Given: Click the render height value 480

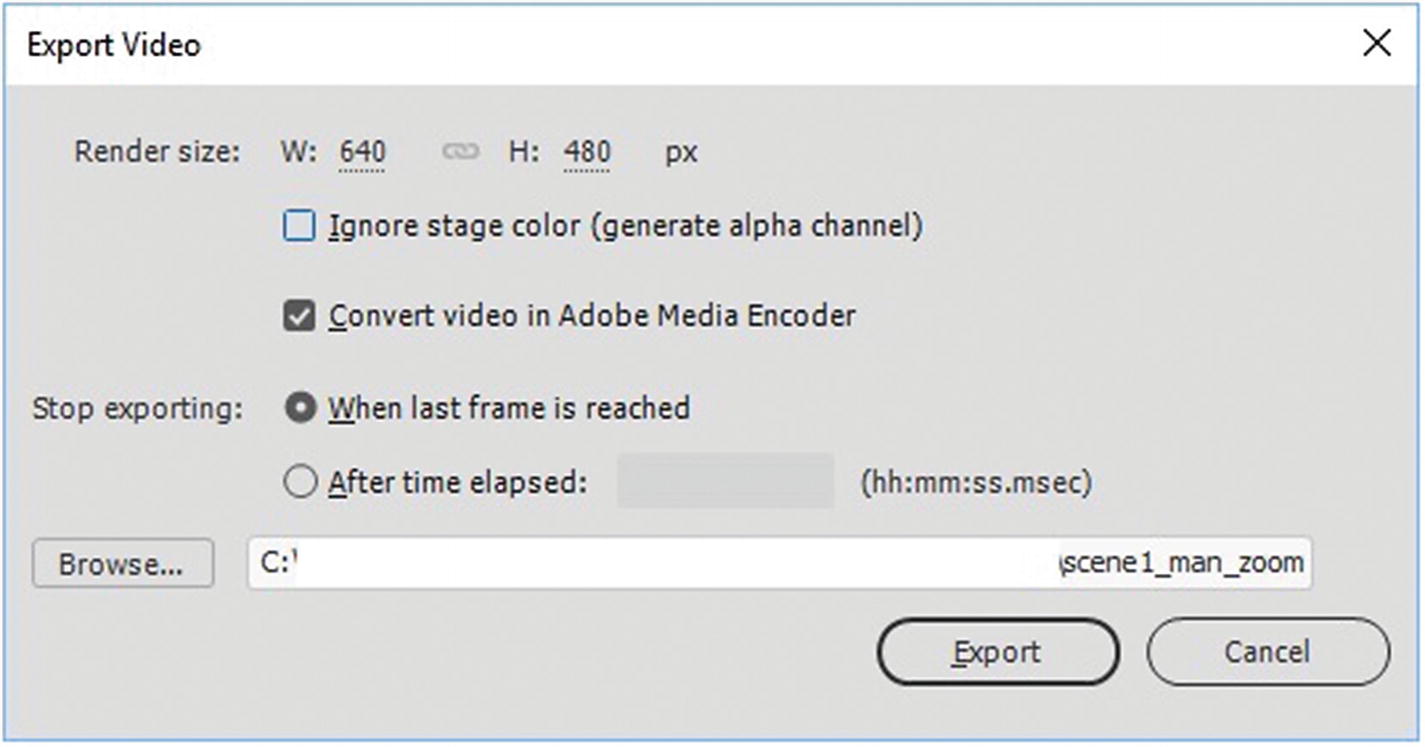Looking at the screenshot, I should (x=587, y=152).
